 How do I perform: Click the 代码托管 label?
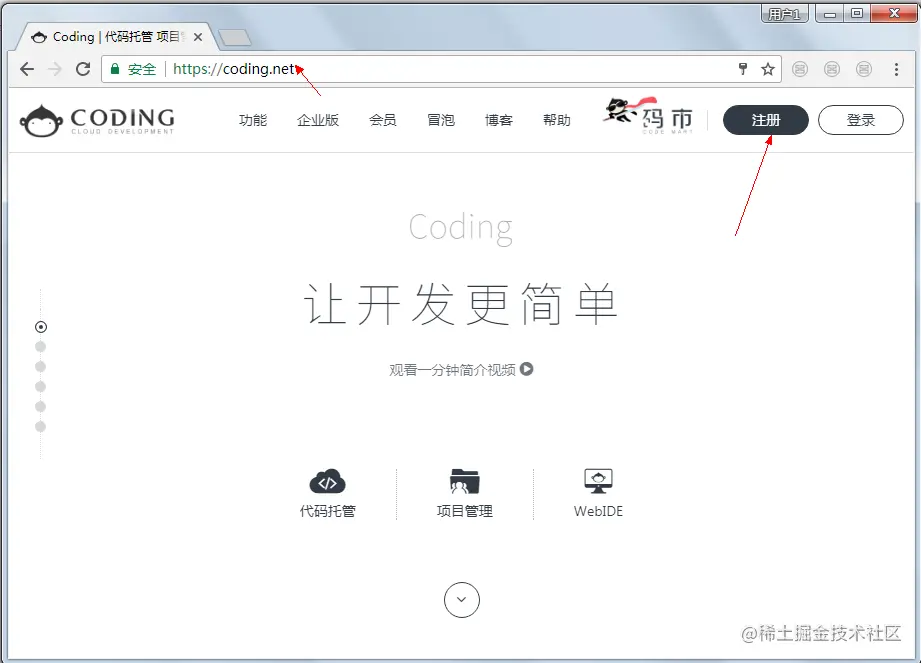click(328, 511)
